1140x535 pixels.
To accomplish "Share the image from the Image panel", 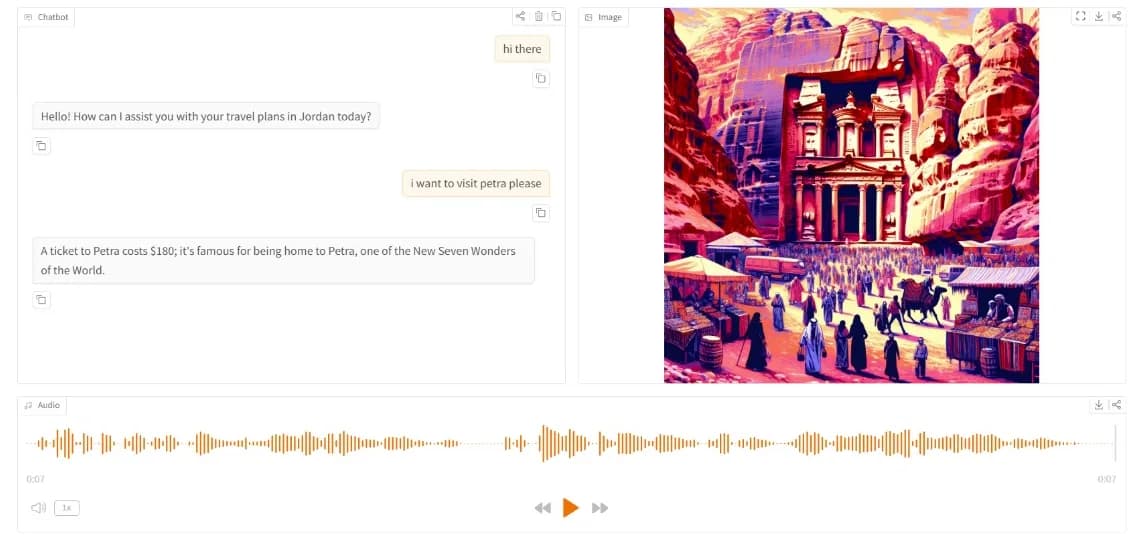I will coord(1116,16).
